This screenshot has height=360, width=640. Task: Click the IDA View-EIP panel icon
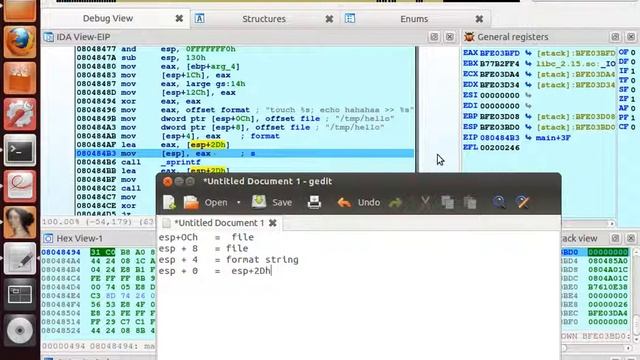[49, 37]
